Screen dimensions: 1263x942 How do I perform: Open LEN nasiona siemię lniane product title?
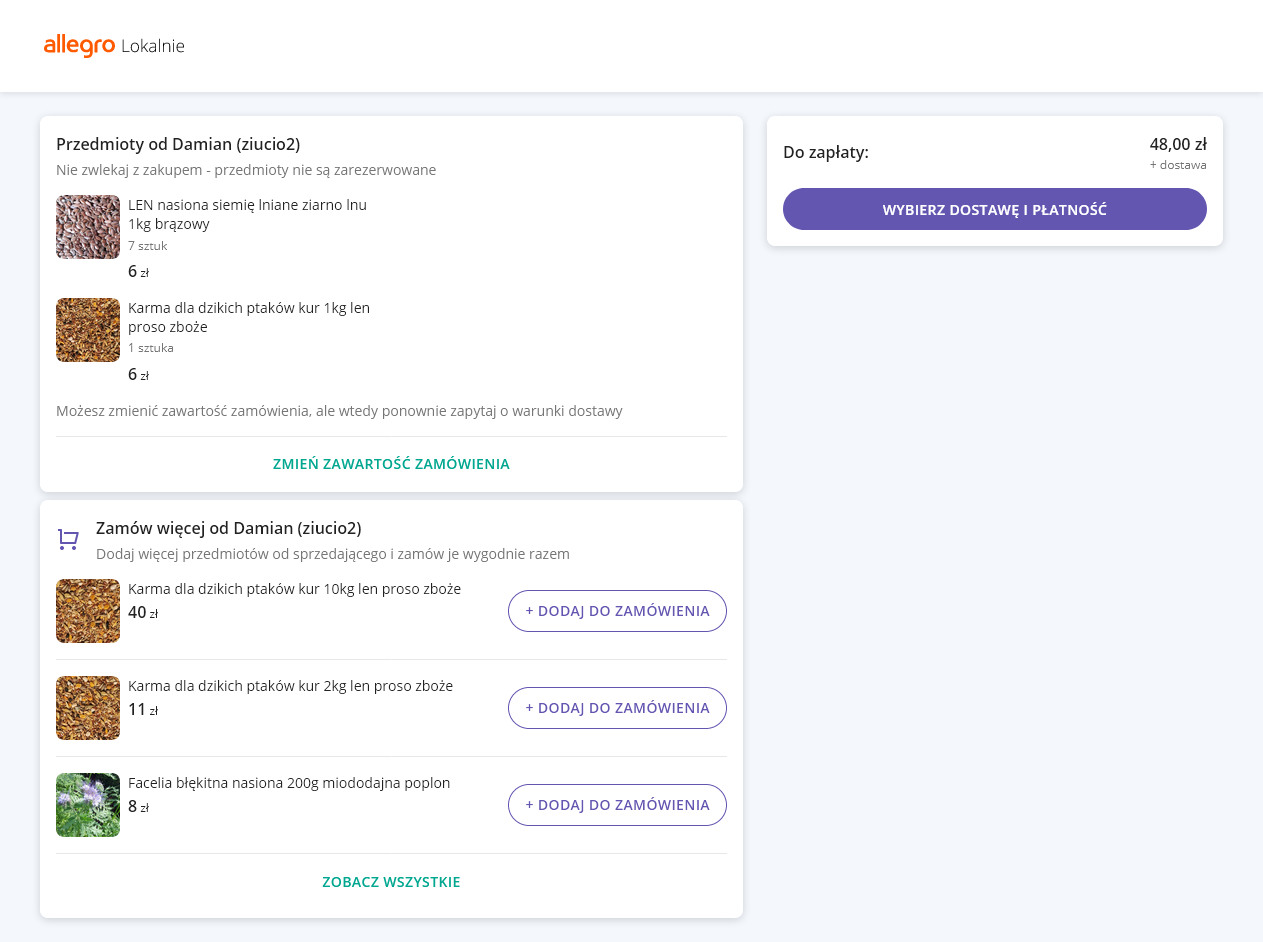coord(247,214)
